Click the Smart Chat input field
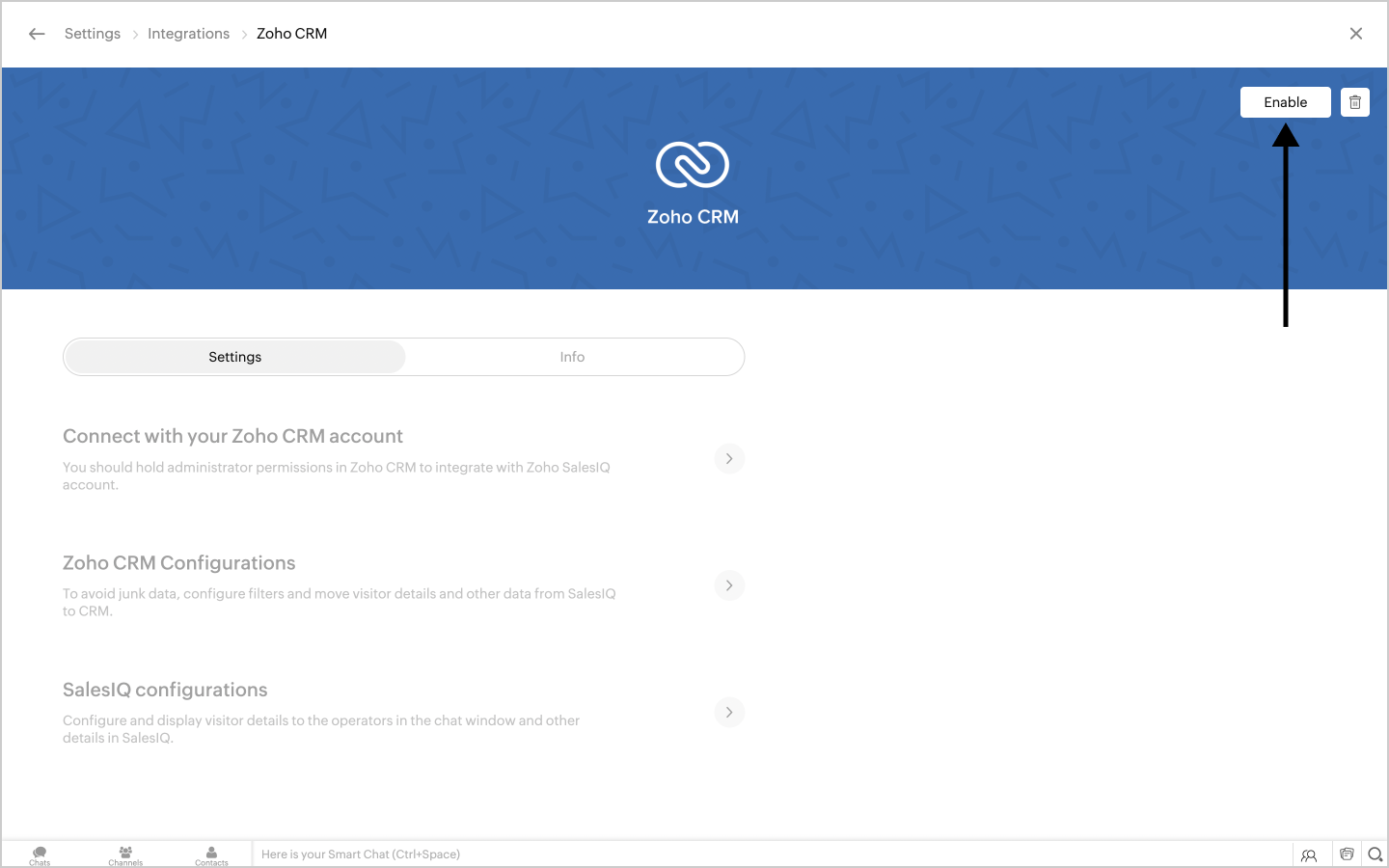1389x868 pixels. click(772, 854)
